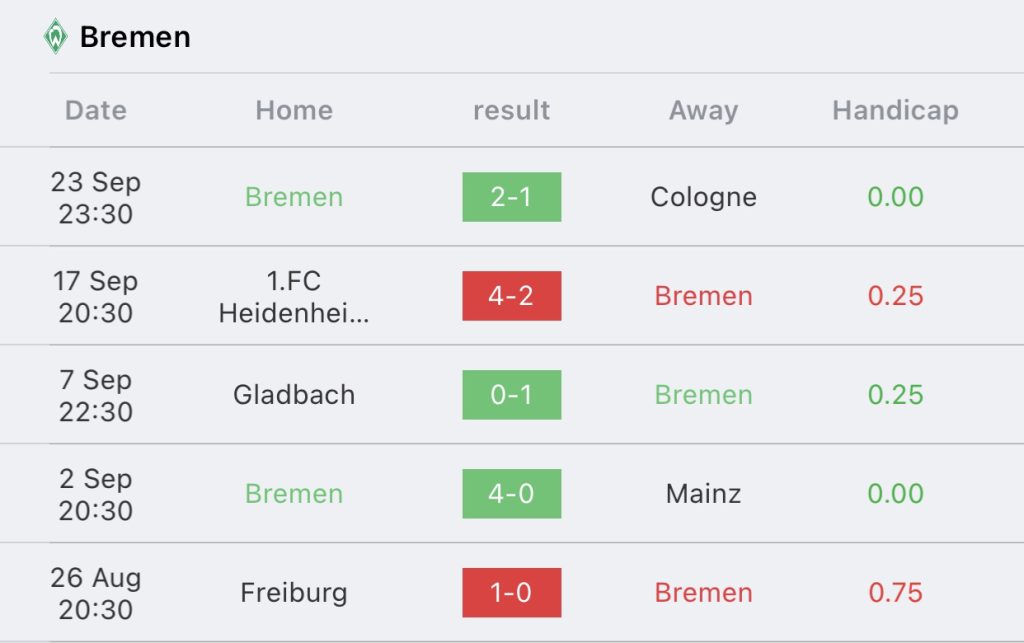Click the Werder Bremen club crest icon
Image resolution: width=1024 pixels, height=643 pixels.
[56, 38]
